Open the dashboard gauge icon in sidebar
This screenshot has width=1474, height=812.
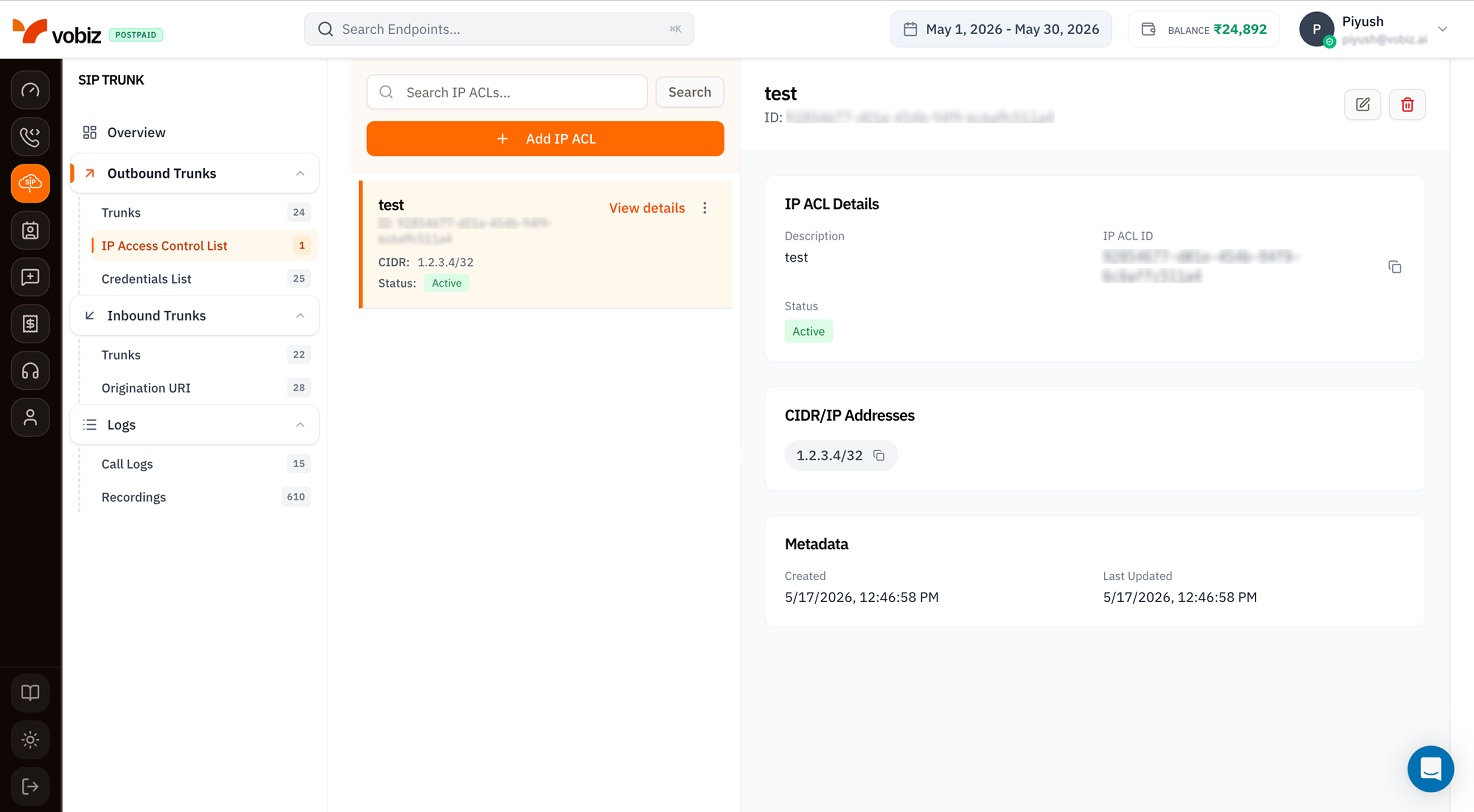click(x=30, y=90)
